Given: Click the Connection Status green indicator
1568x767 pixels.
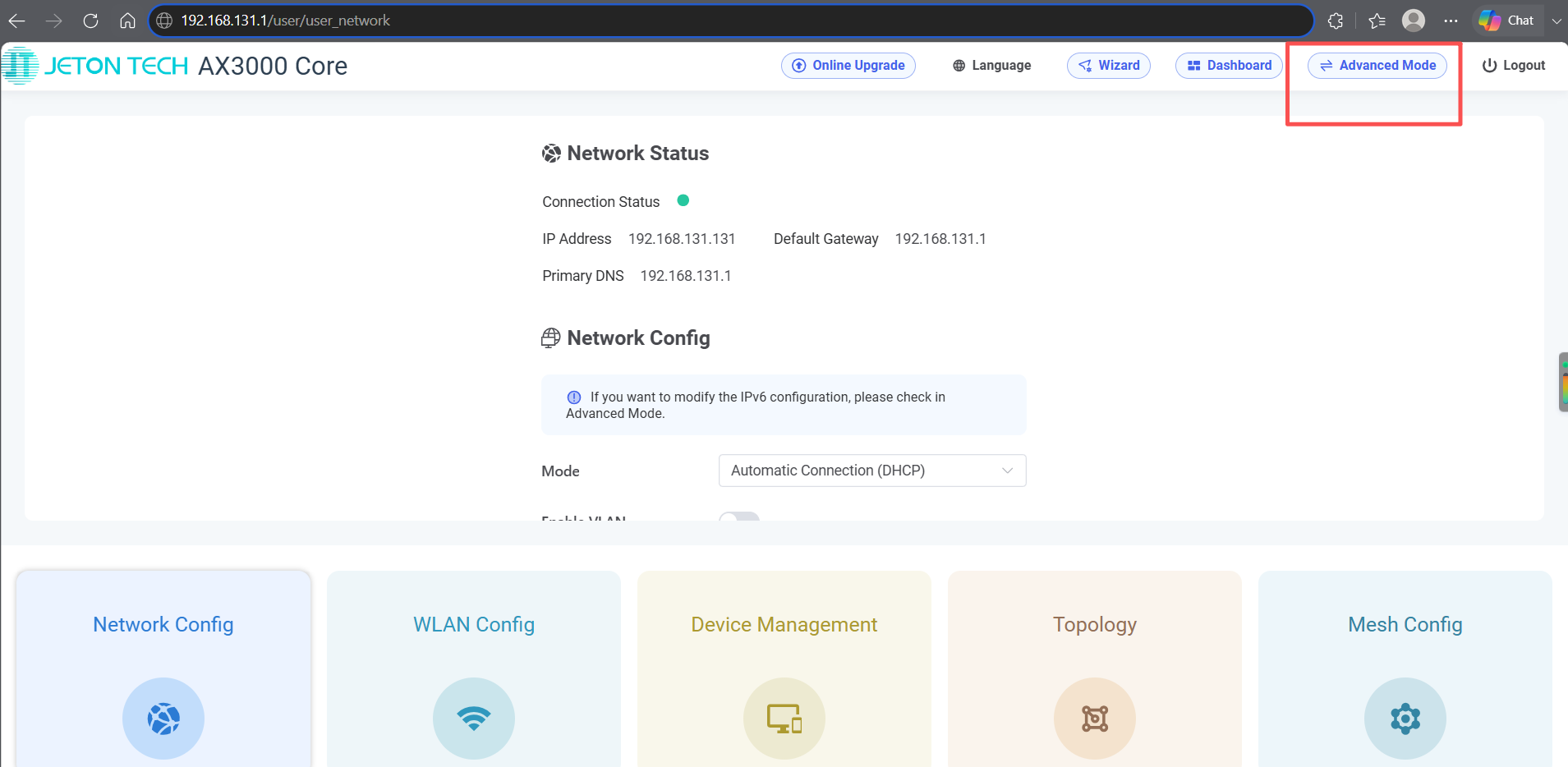Looking at the screenshot, I should pos(683,200).
